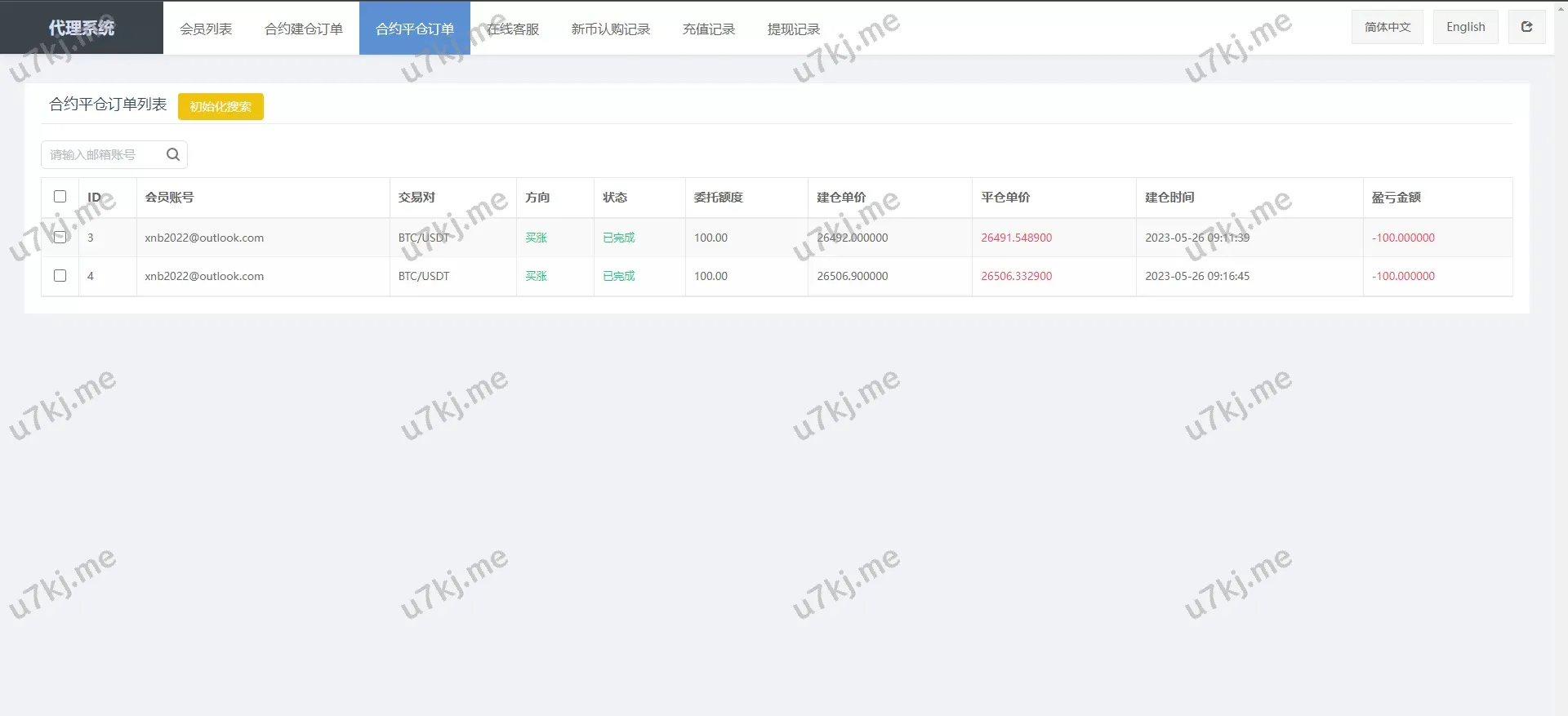Switch language to English
This screenshot has height=716, width=1568.
coord(1465,27)
